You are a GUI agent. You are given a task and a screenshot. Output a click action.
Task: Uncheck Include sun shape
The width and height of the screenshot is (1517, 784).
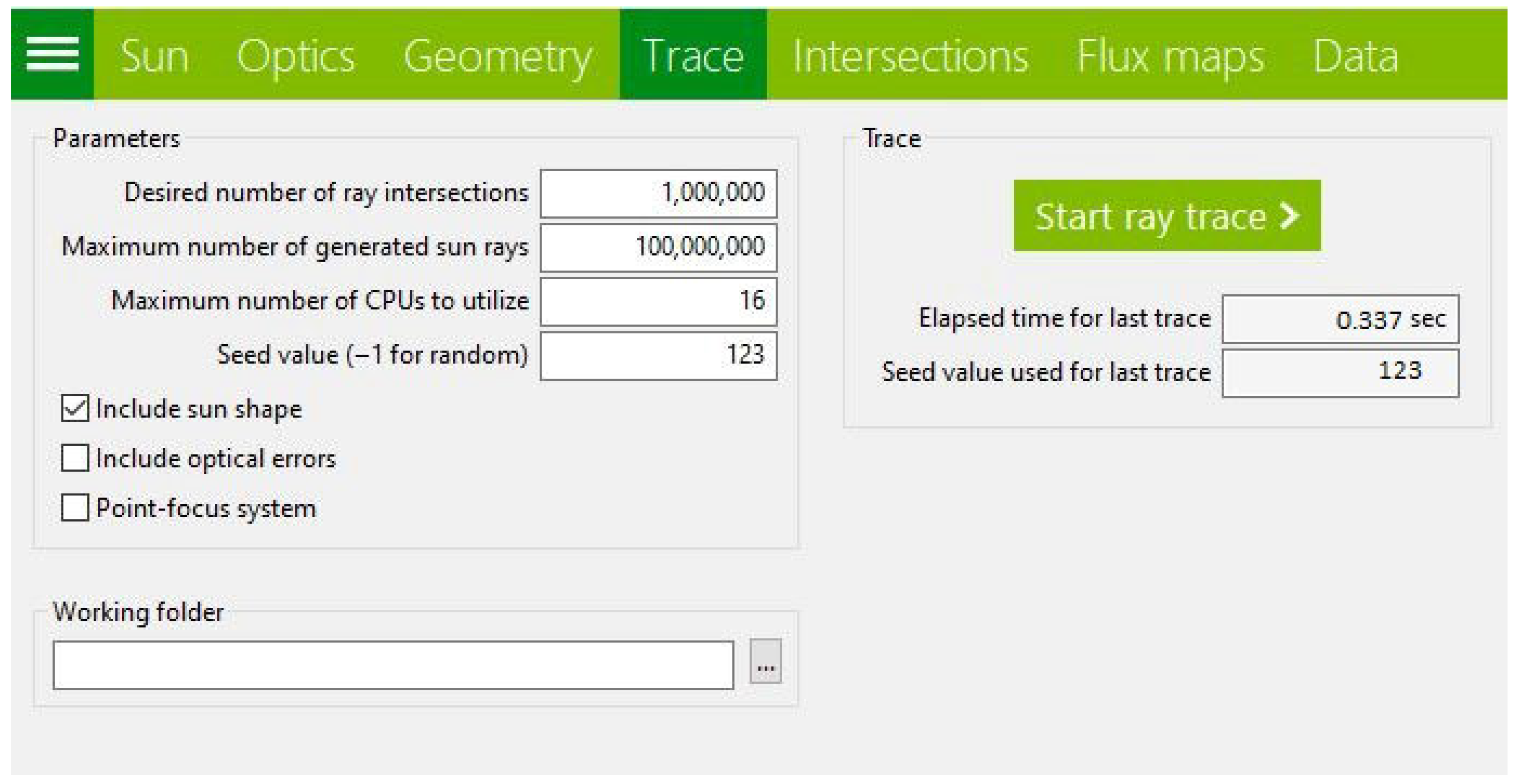tap(75, 408)
